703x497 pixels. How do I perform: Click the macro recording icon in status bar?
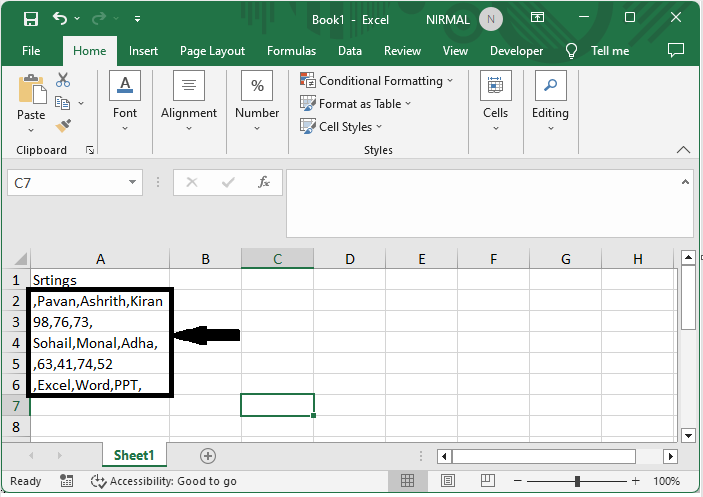click(67, 481)
